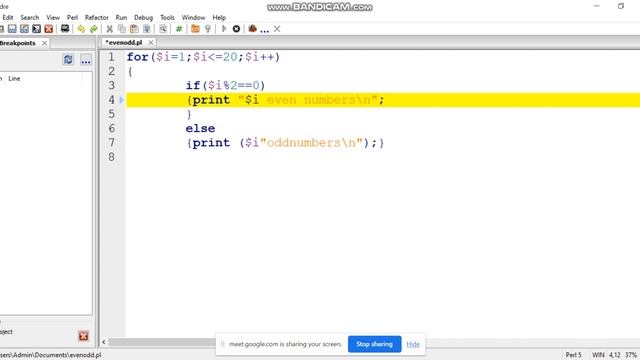Close the evenodd.pl editor tab
Image resolution: width=640 pixels, height=360 pixels.
(x=151, y=42)
